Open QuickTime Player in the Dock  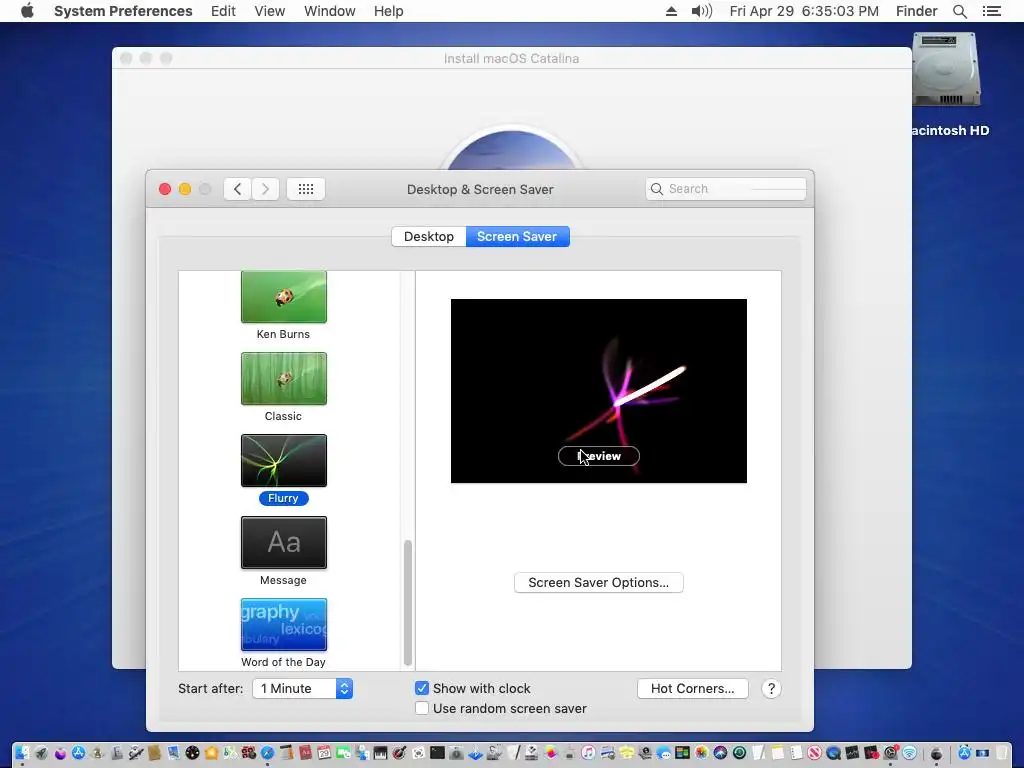point(833,753)
